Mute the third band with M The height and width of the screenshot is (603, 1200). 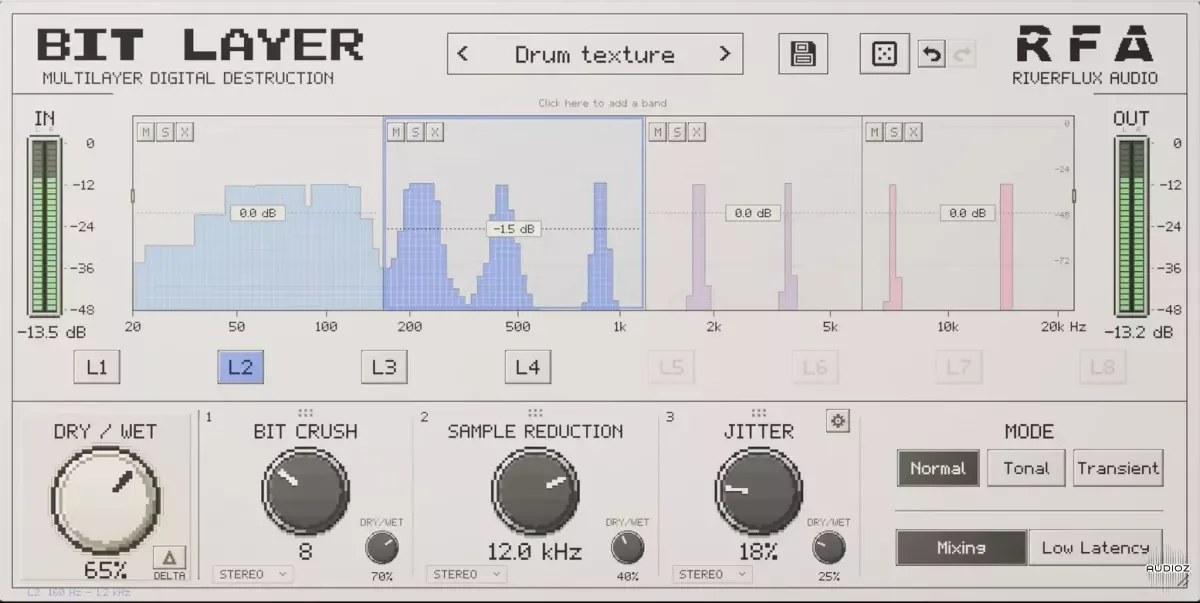click(x=657, y=132)
